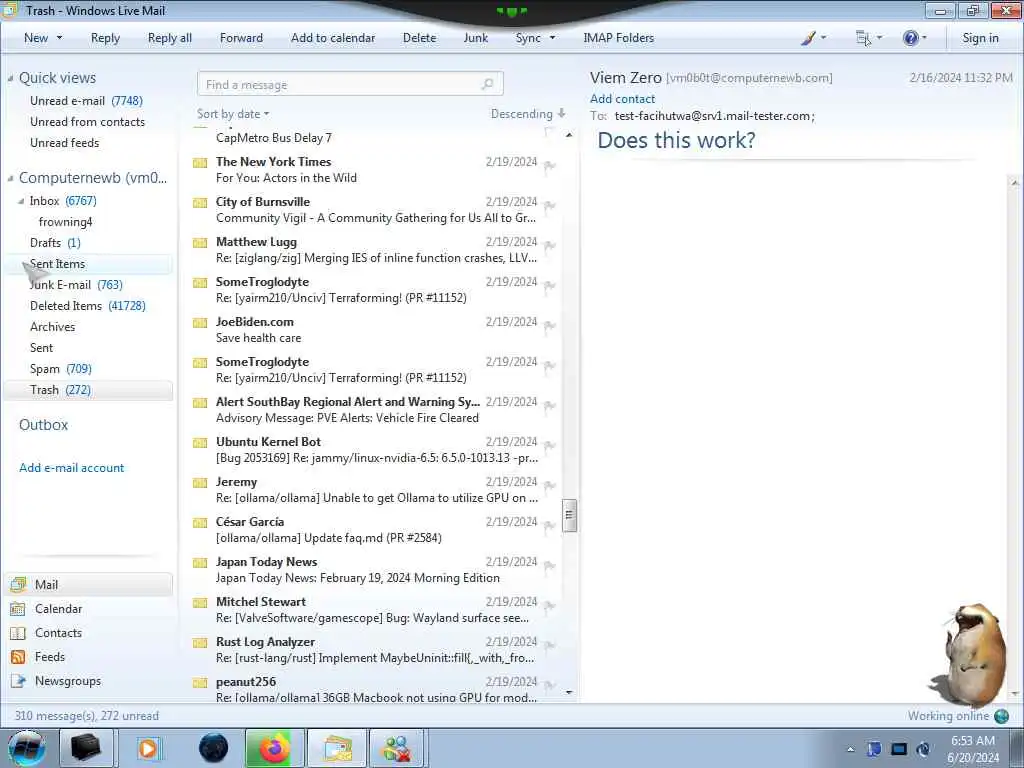Collapse the Inbox folder subtree
Viewport: 1024px width, 768px height.
point(21,201)
